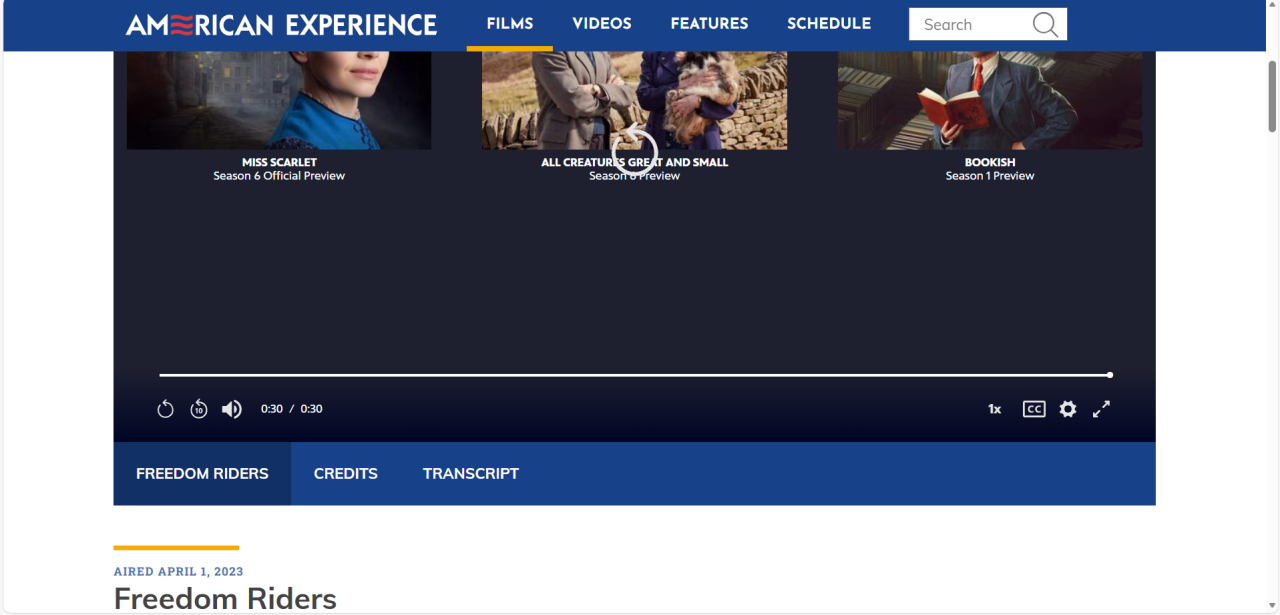Mute the video volume
This screenshot has width=1280, height=615.
(x=232, y=409)
